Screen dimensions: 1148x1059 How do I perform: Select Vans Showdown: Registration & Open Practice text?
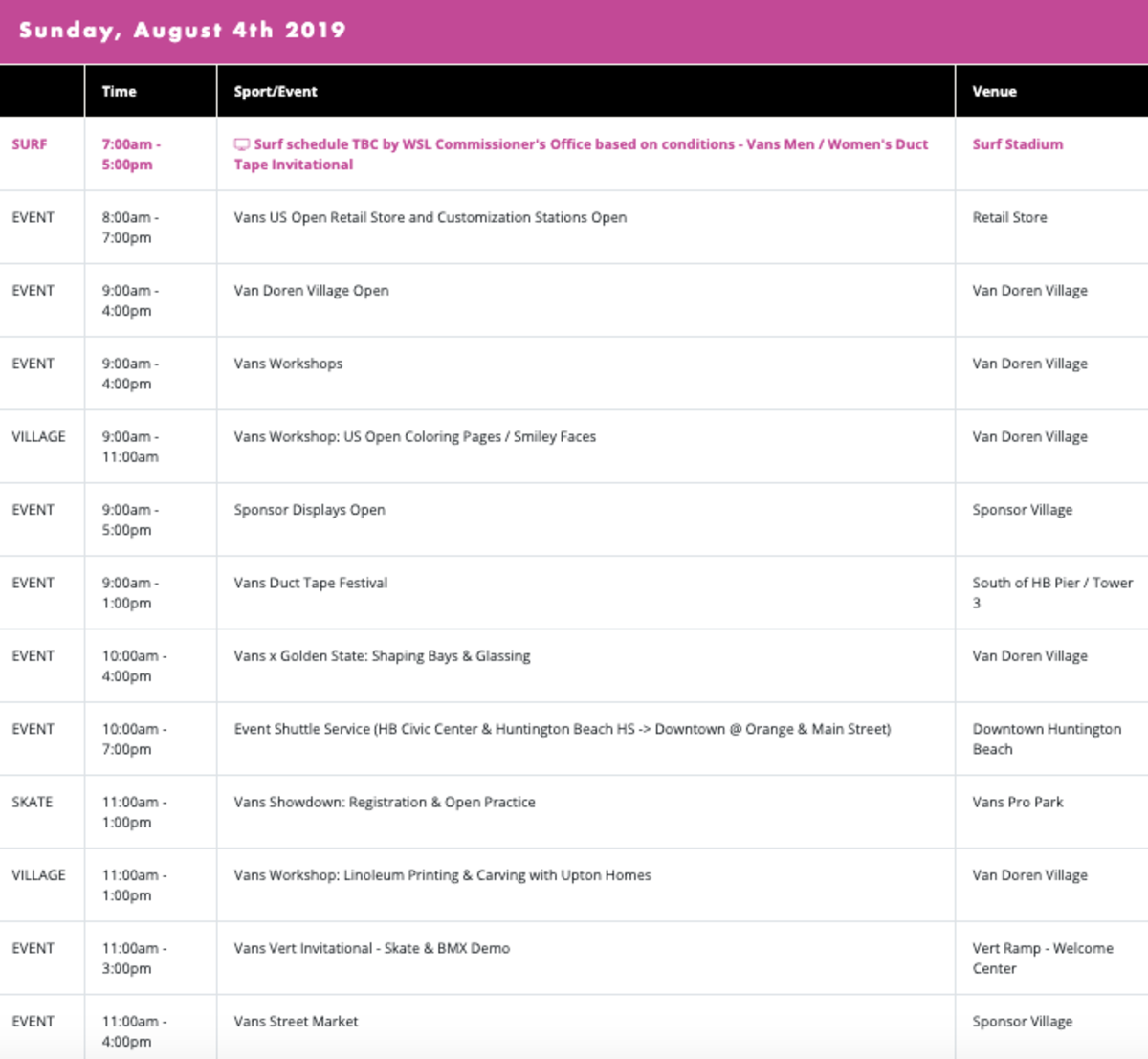pos(385,803)
